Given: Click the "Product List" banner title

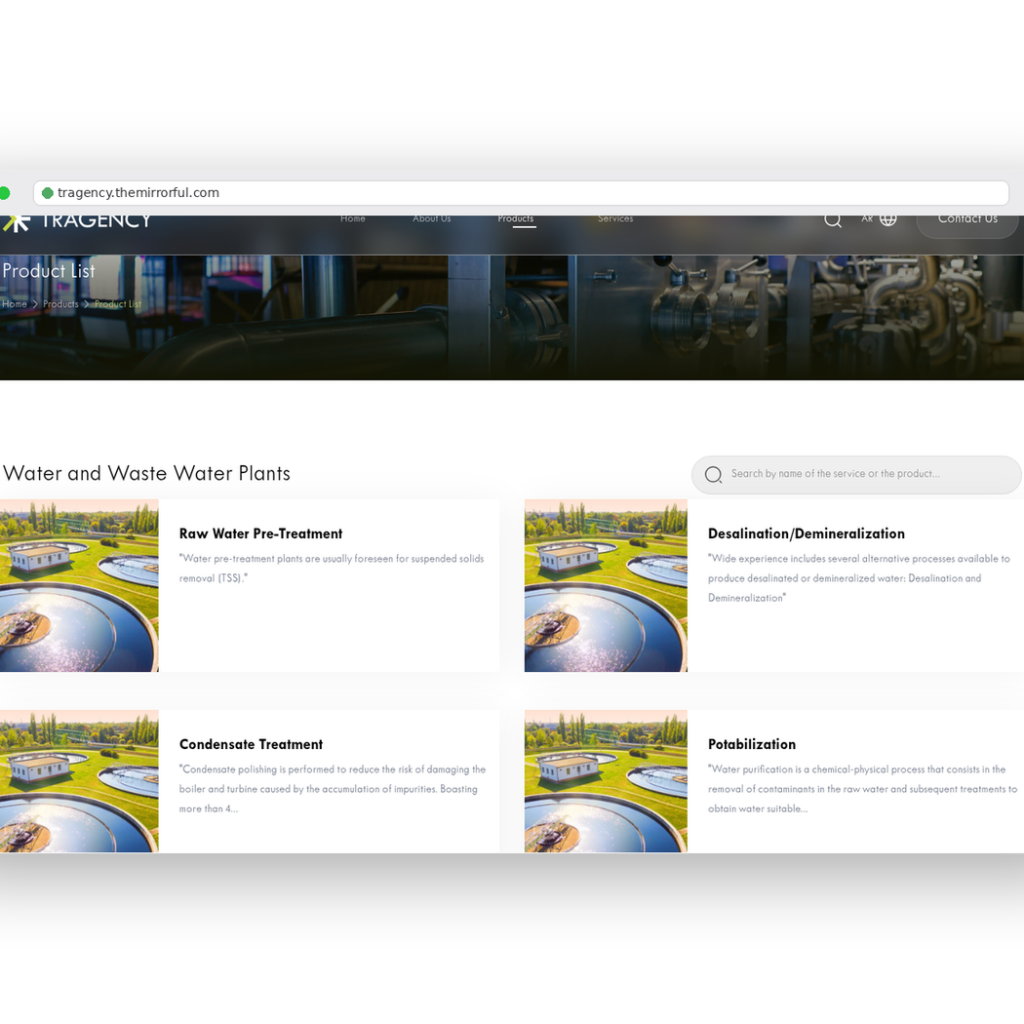Looking at the screenshot, I should (49, 271).
